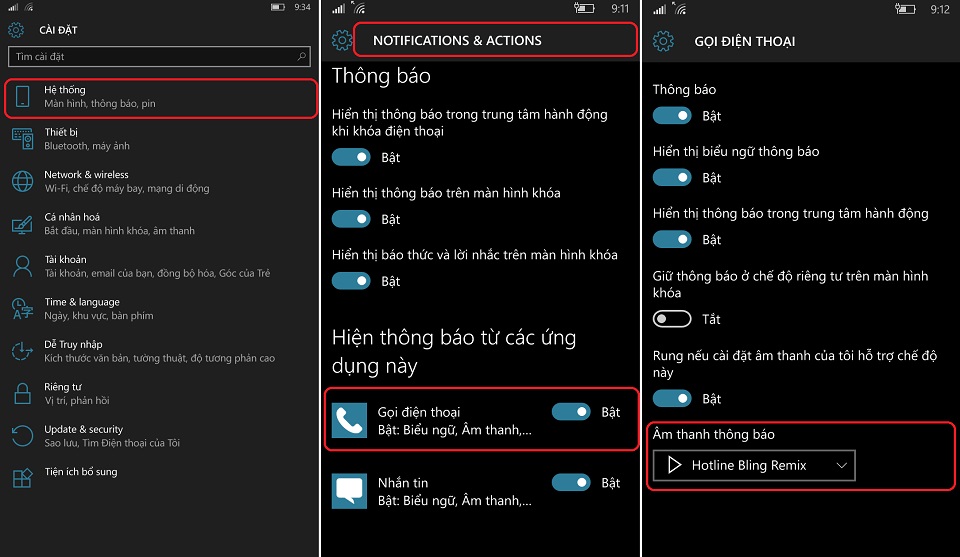Viewport: 960px width, 557px height.
Task: Select the Network & wireless globe icon
Action: (x=23, y=181)
